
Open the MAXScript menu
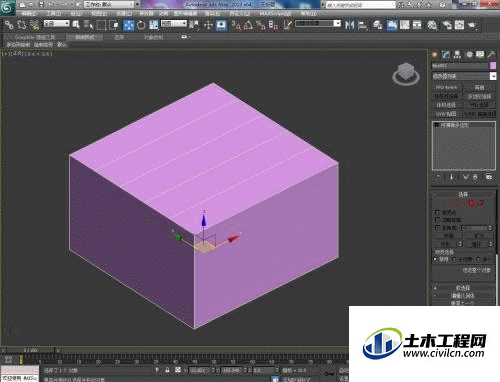coord(275,14)
